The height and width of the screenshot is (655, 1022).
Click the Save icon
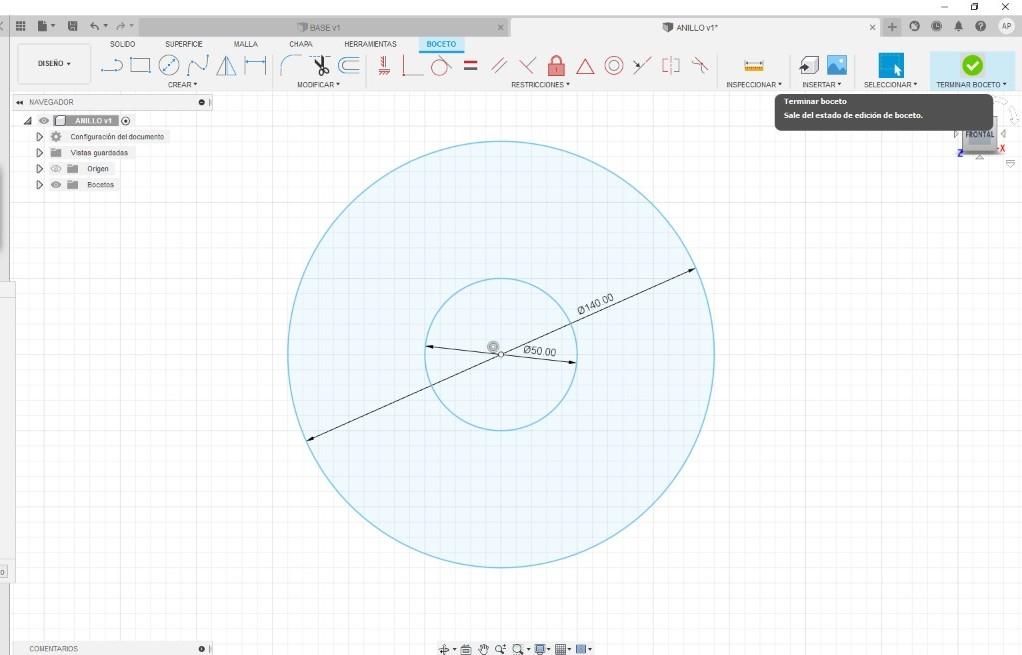72,26
